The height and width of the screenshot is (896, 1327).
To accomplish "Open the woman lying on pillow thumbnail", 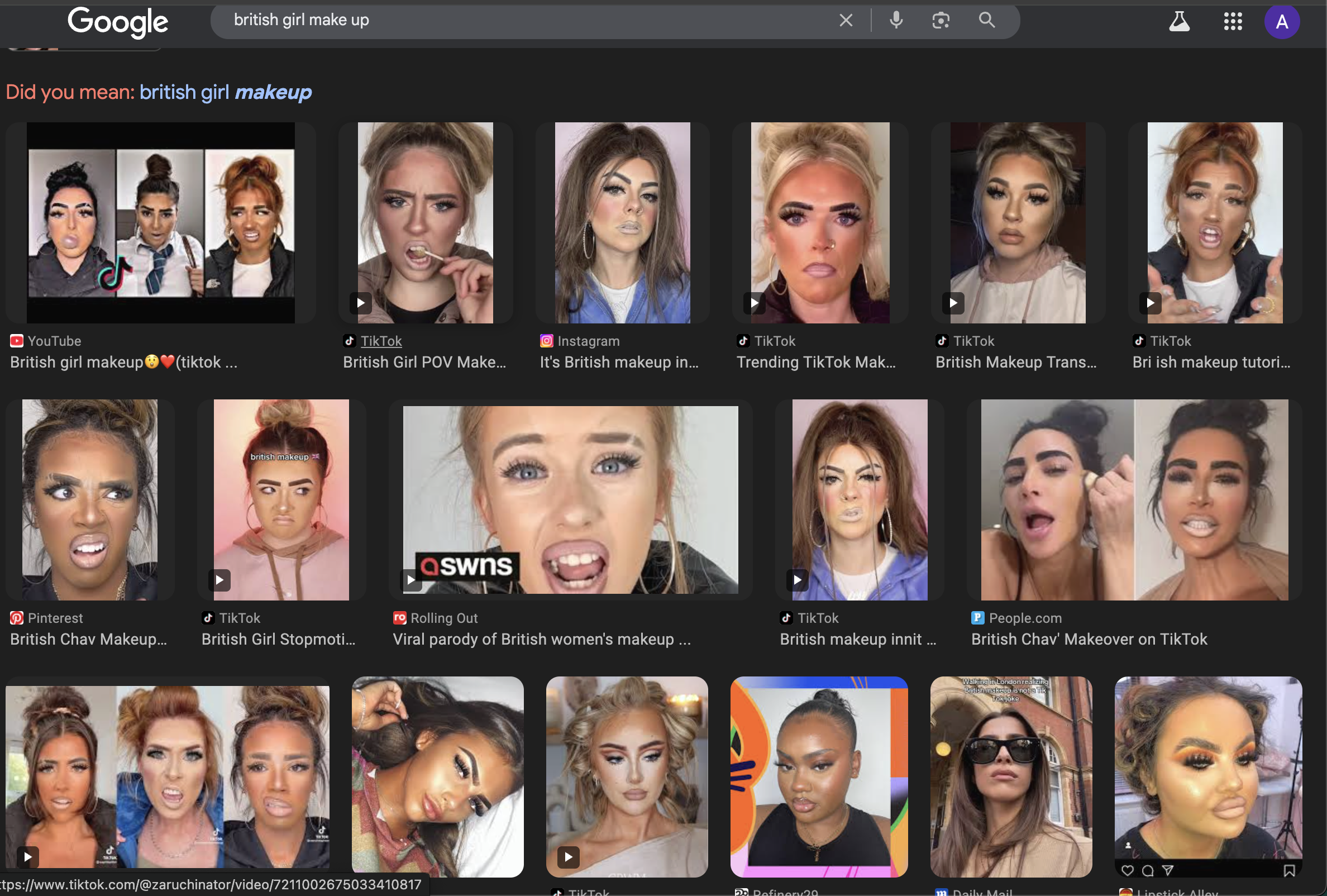I will pyautogui.click(x=437, y=776).
